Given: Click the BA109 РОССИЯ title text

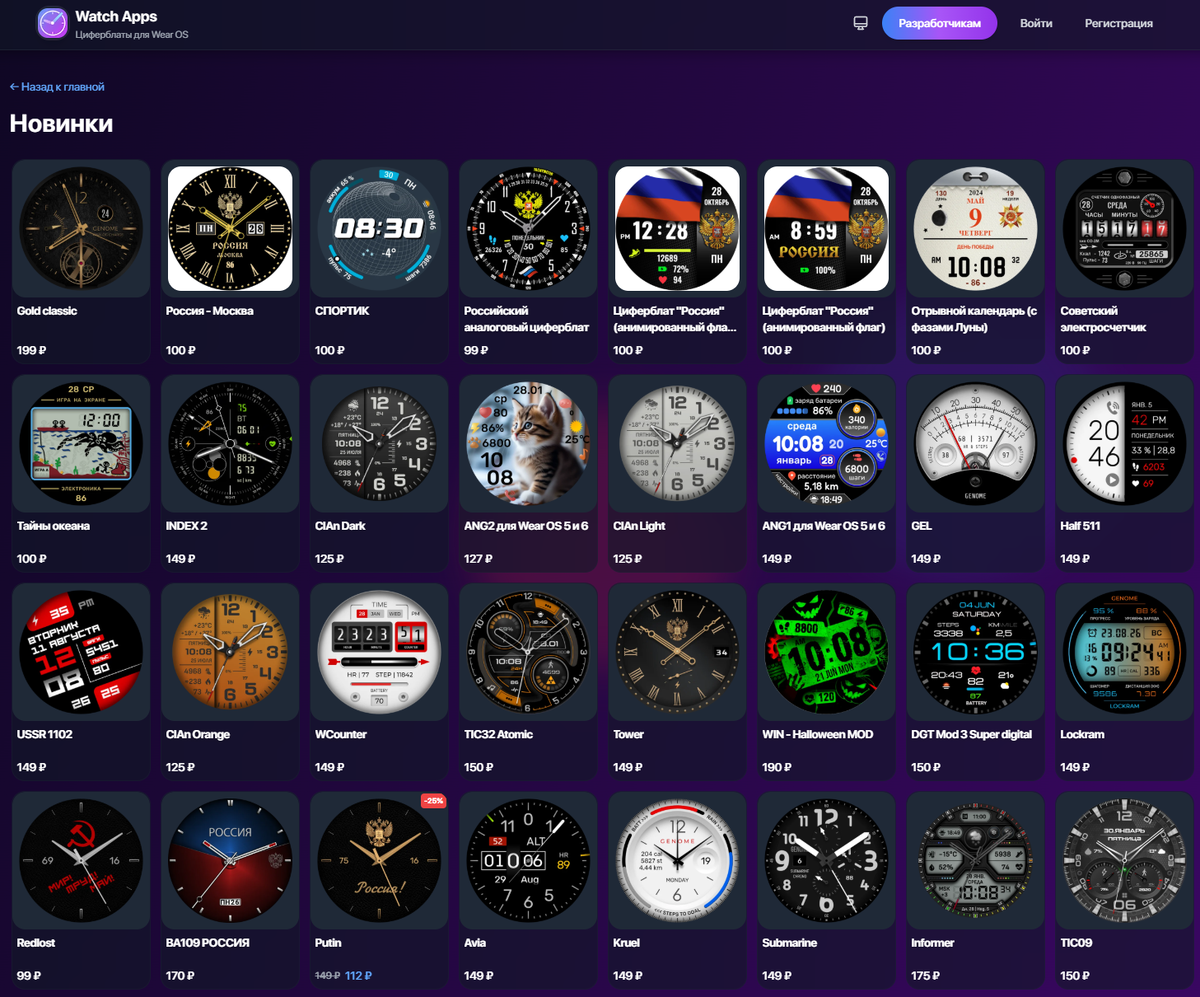Looking at the screenshot, I should coord(208,943).
